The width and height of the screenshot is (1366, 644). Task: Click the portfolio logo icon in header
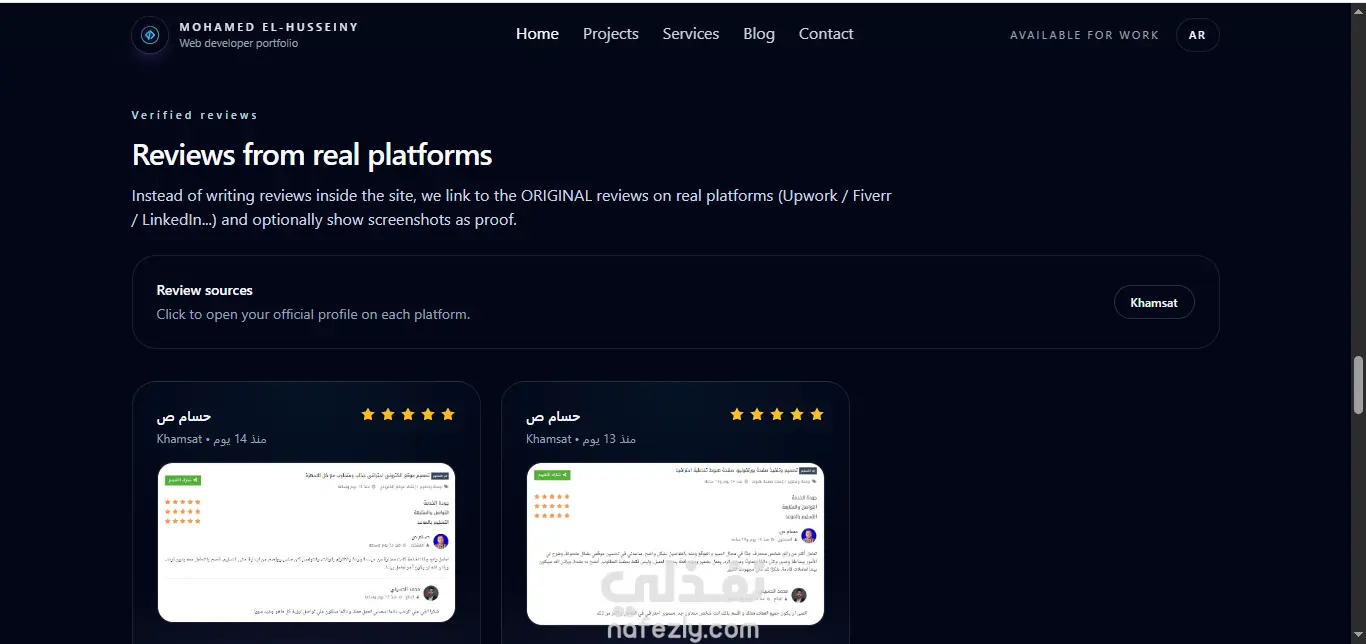[x=150, y=35]
